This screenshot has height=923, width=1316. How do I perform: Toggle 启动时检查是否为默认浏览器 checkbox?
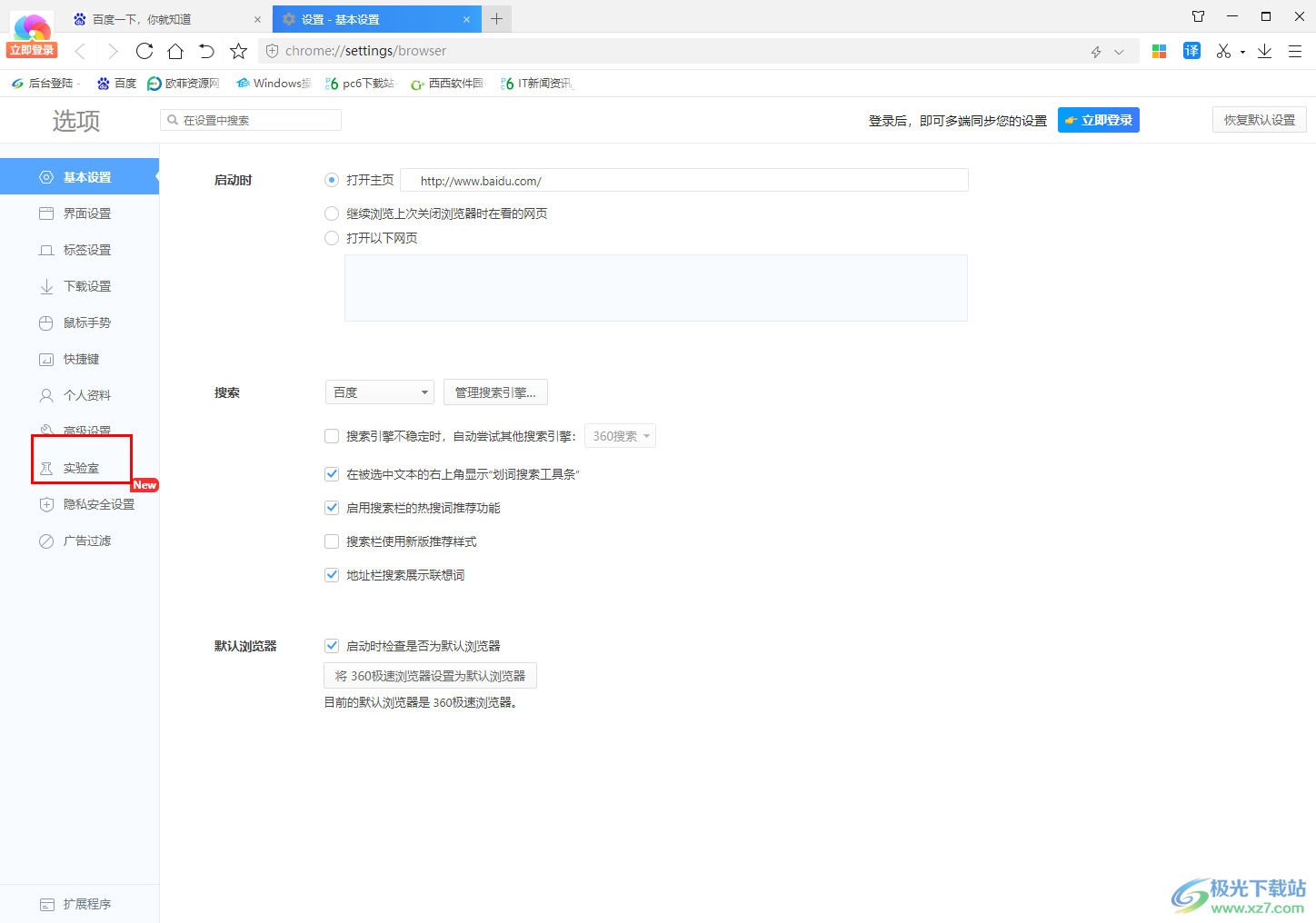pyautogui.click(x=332, y=646)
